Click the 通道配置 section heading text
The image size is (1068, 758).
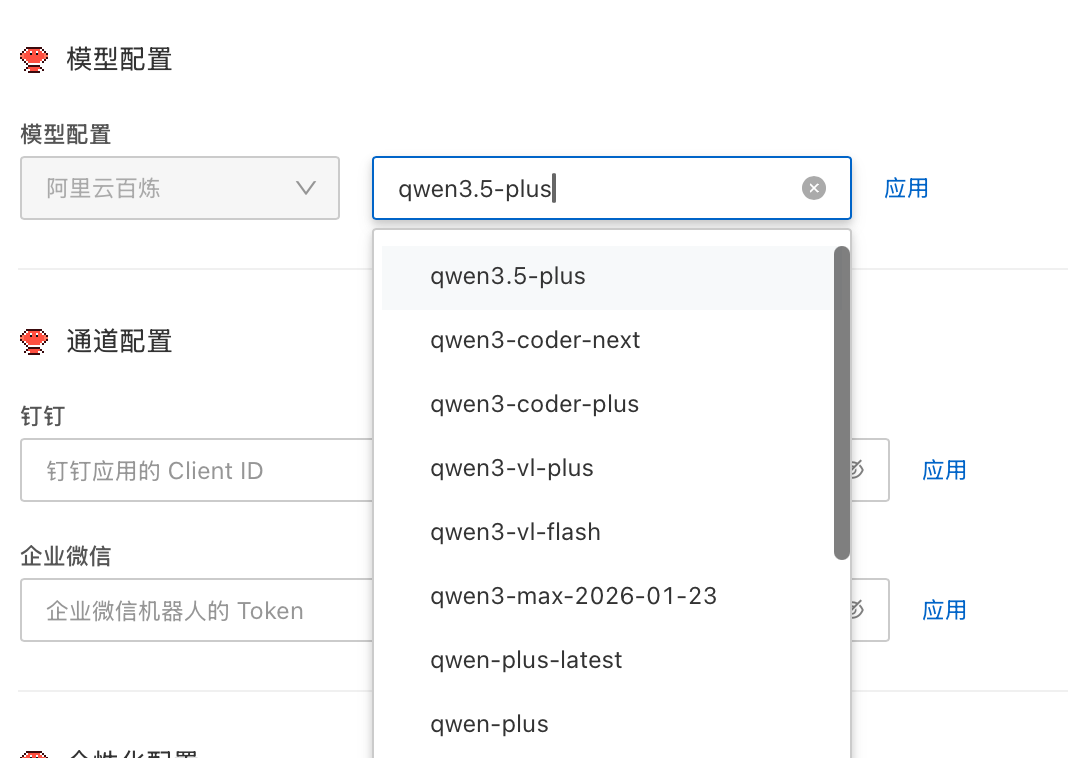[119, 341]
